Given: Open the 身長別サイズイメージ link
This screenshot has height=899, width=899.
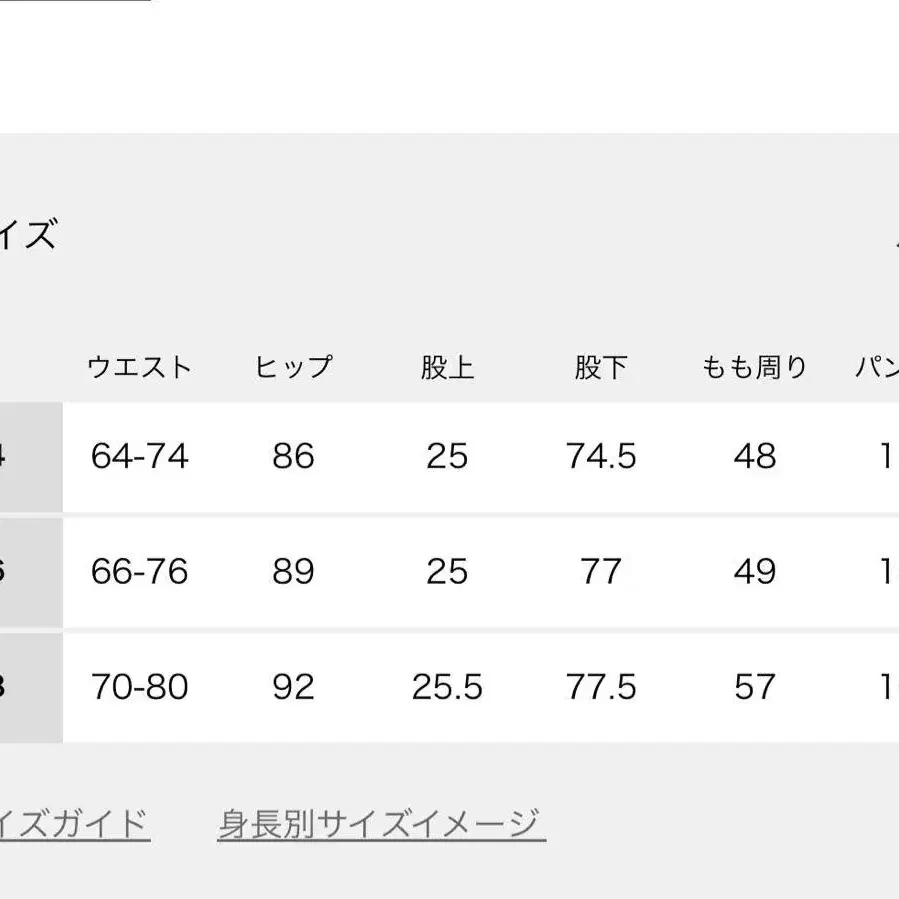Looking at the screenshot, I should coord(381,825).
